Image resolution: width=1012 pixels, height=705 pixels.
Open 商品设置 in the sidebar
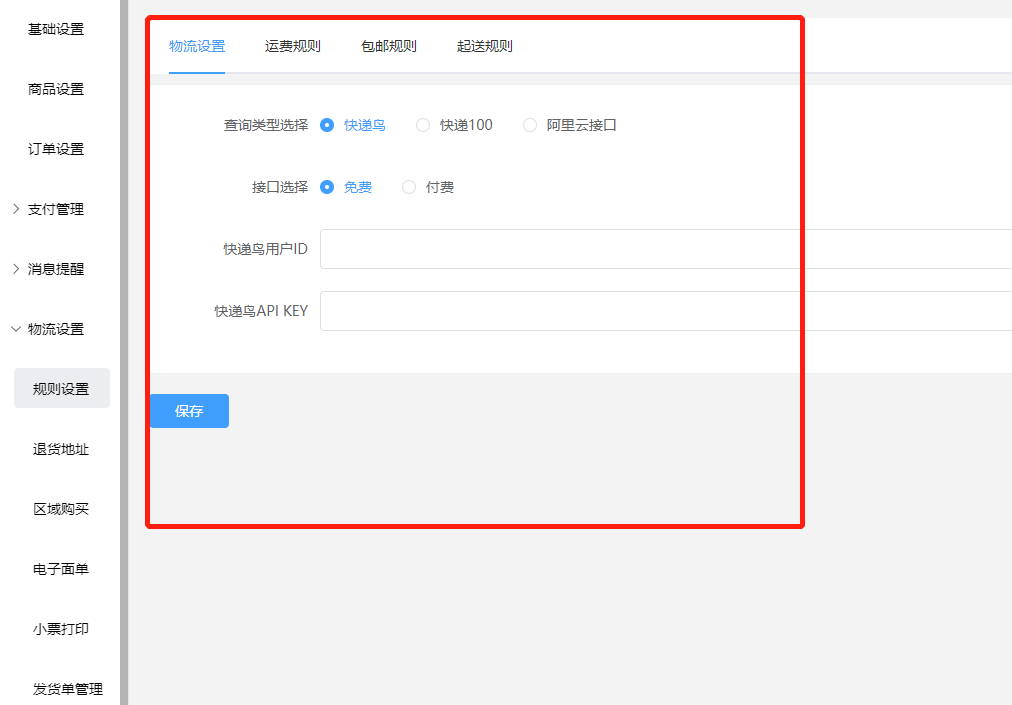(56, 89)
